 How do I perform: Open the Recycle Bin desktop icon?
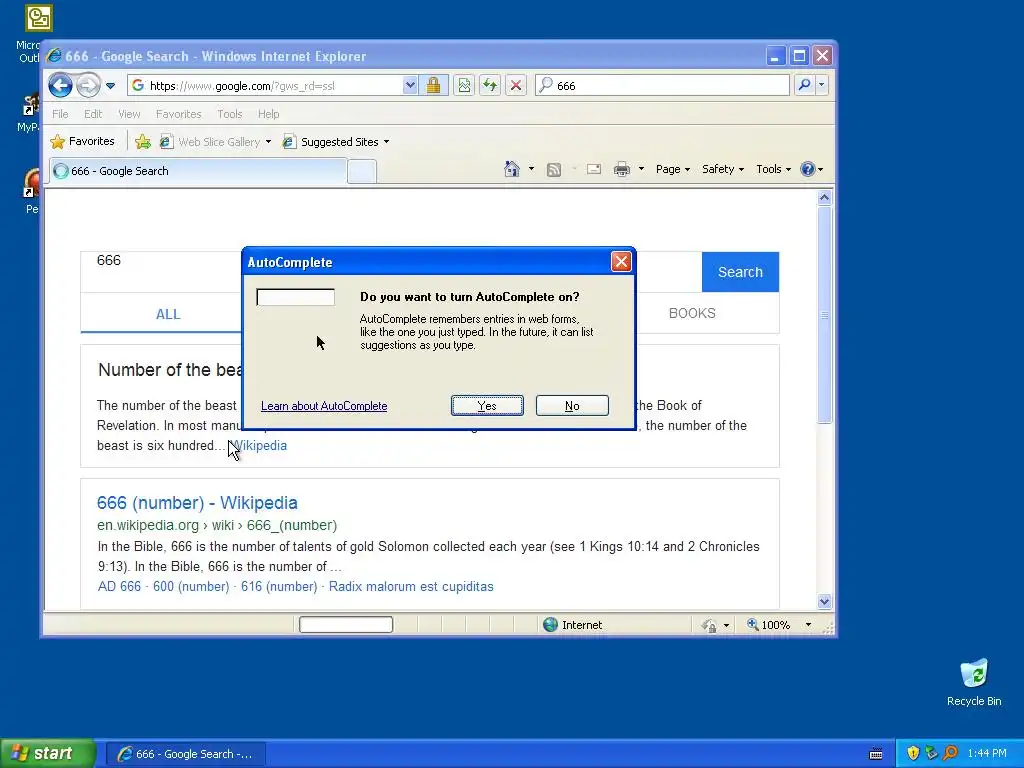974,682
